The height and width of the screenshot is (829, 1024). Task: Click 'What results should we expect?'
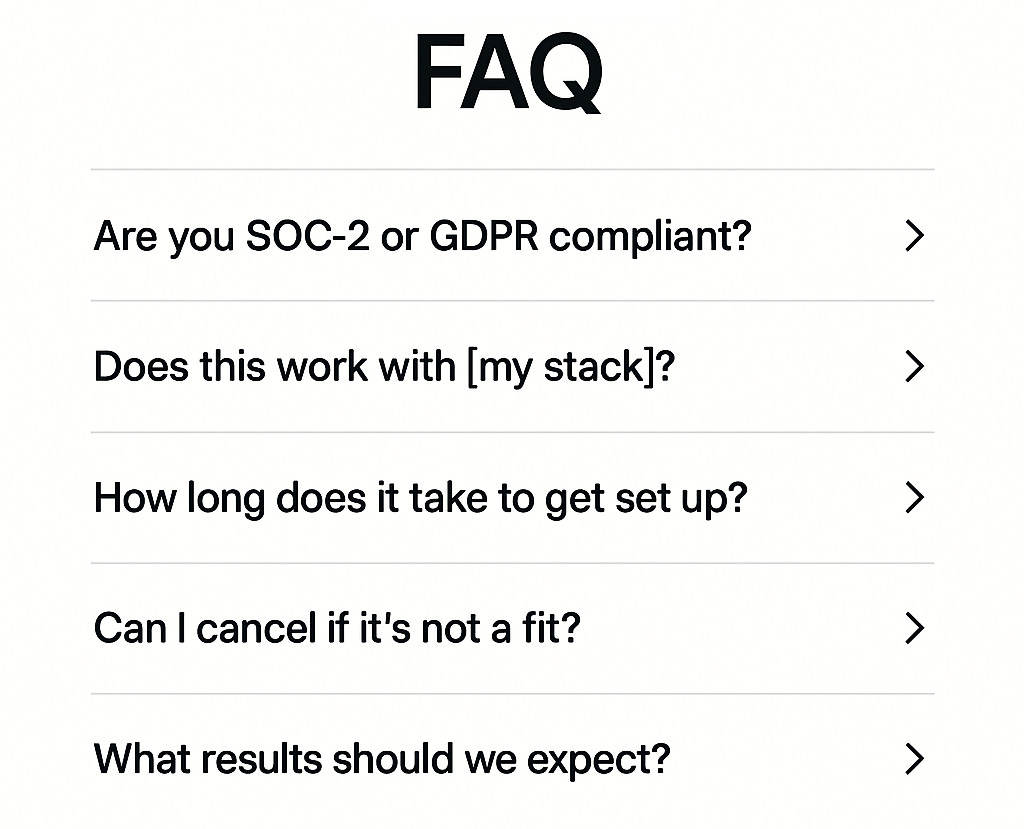click(x=382, y=759)
